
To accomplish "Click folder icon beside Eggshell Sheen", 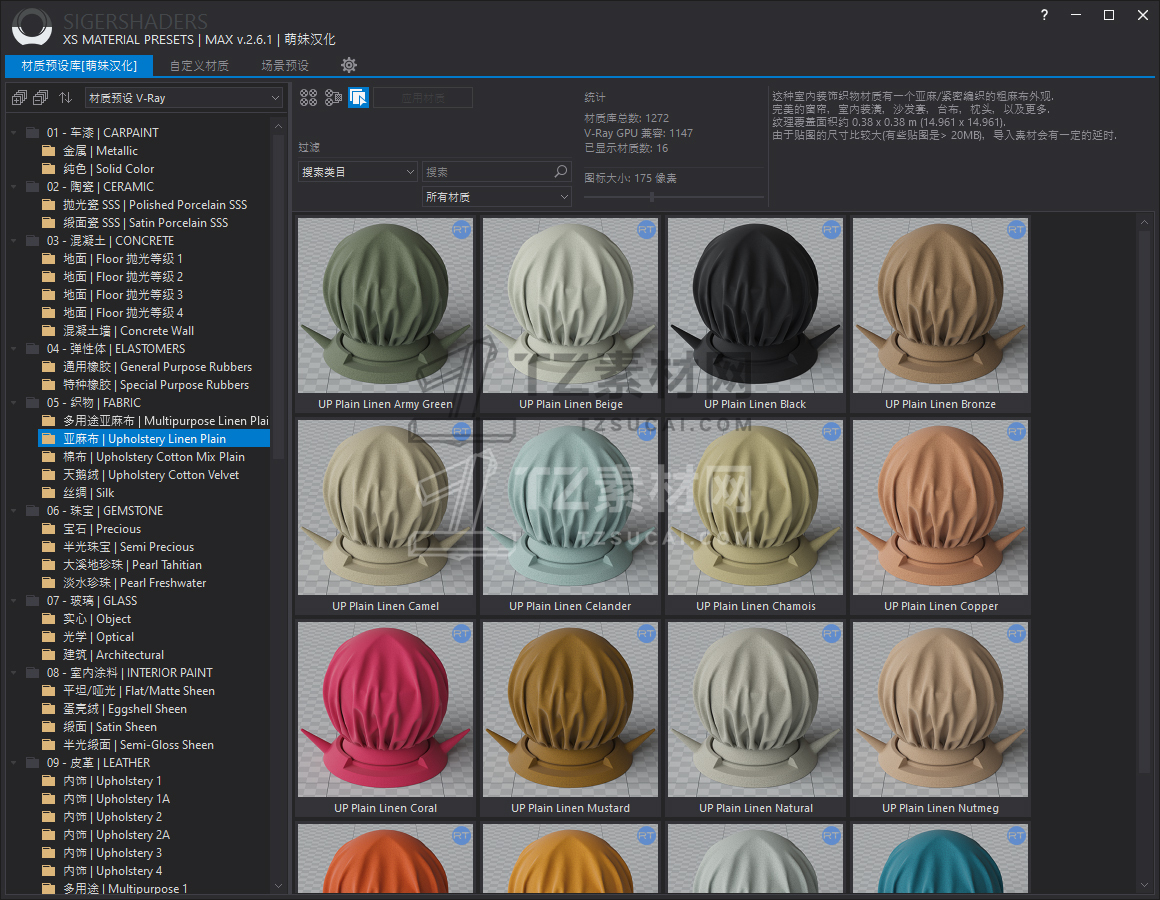I will coord(49,708).
